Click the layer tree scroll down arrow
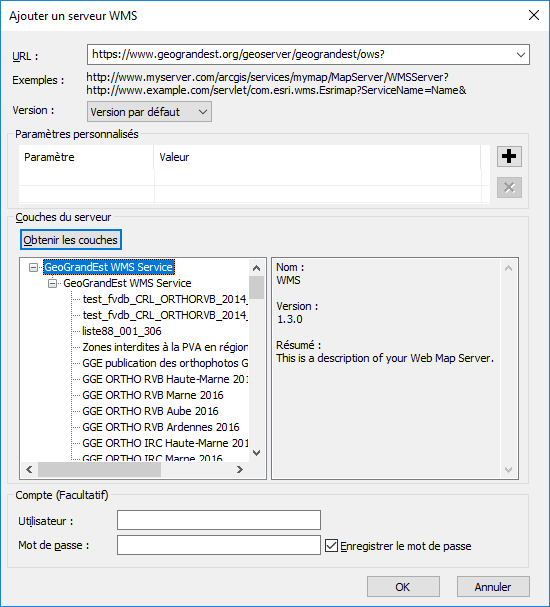This screenshot has height=607, width=550. click(x=256, y=453)
